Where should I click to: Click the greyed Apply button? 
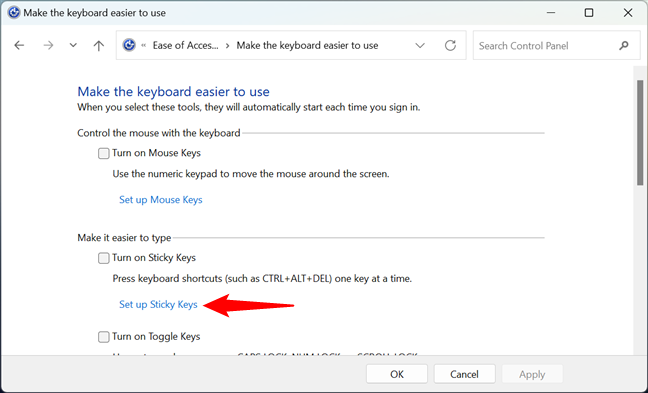click(532, 374)
